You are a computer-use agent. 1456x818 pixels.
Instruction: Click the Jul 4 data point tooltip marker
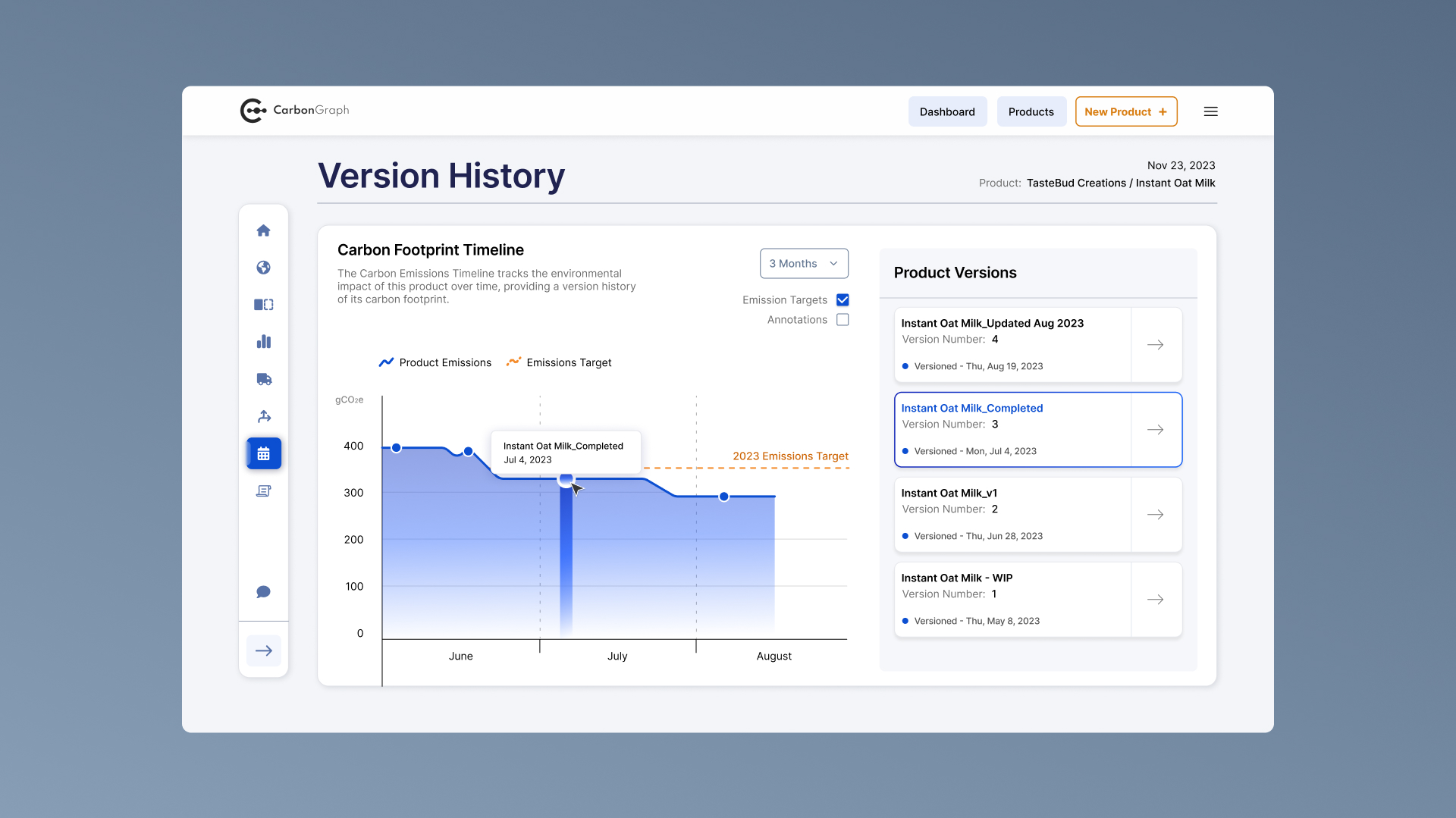566,479
